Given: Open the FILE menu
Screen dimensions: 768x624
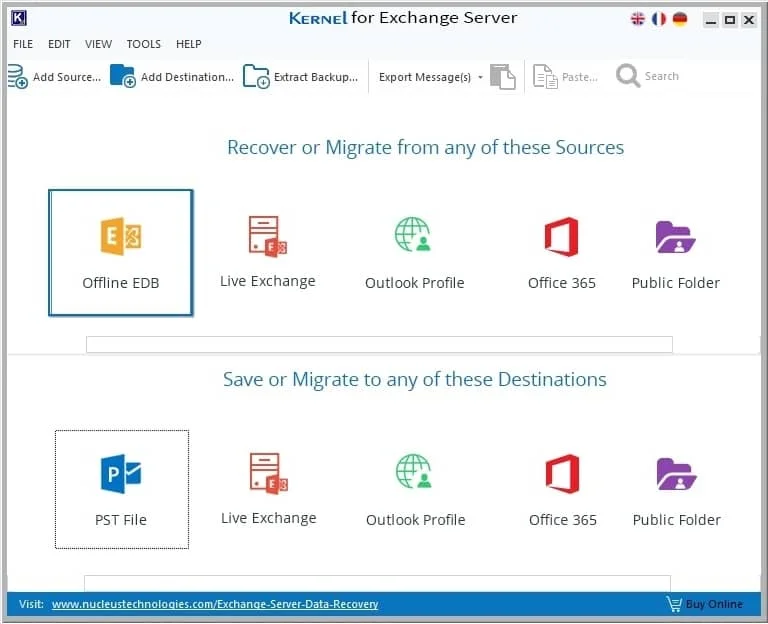Looking at the screenshot, I should 23,44.
